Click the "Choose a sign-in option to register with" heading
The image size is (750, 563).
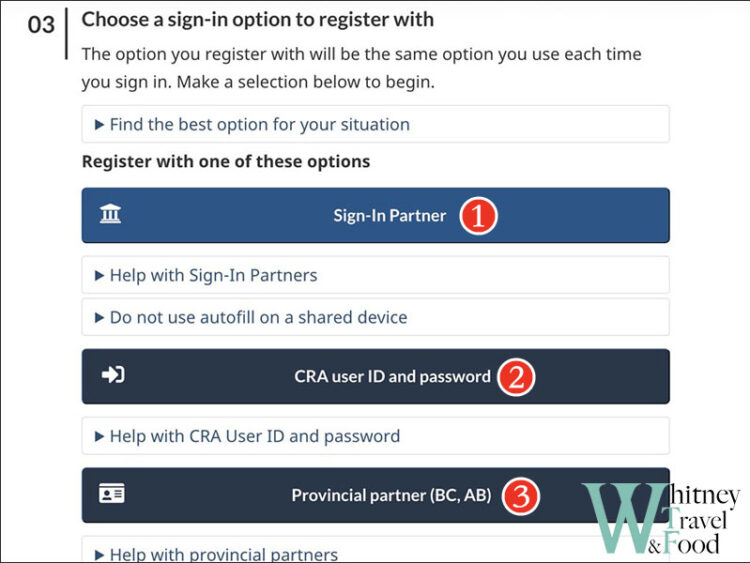click(x=257, y=19)
